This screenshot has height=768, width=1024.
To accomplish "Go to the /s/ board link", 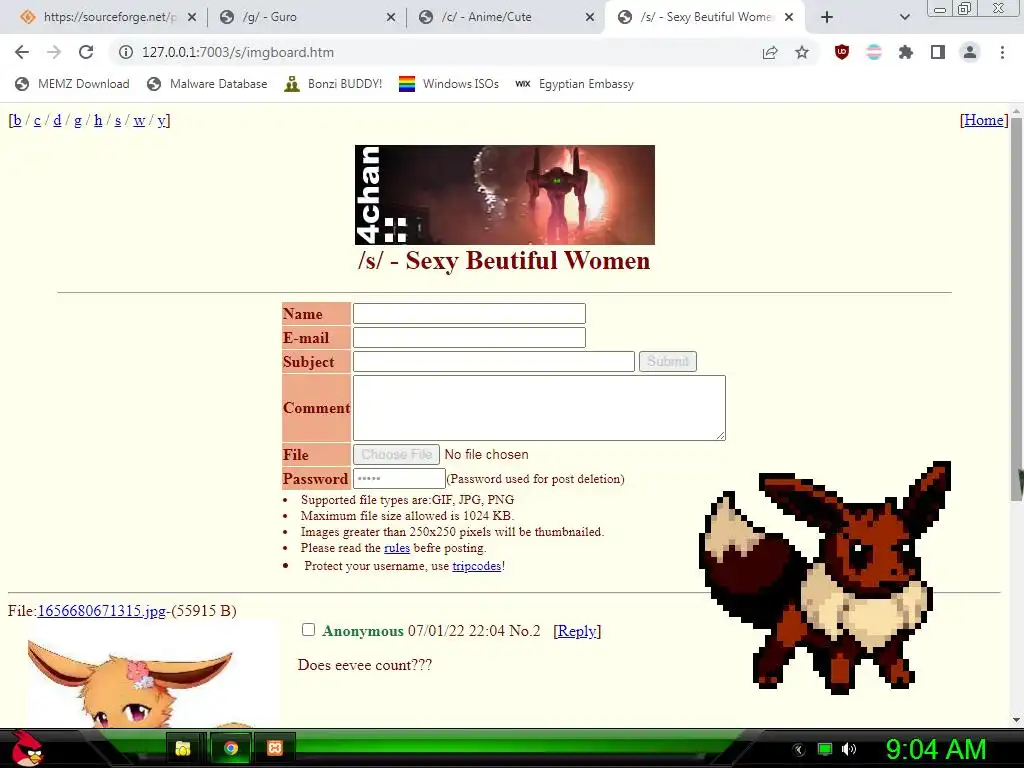I will click(118, 120).
